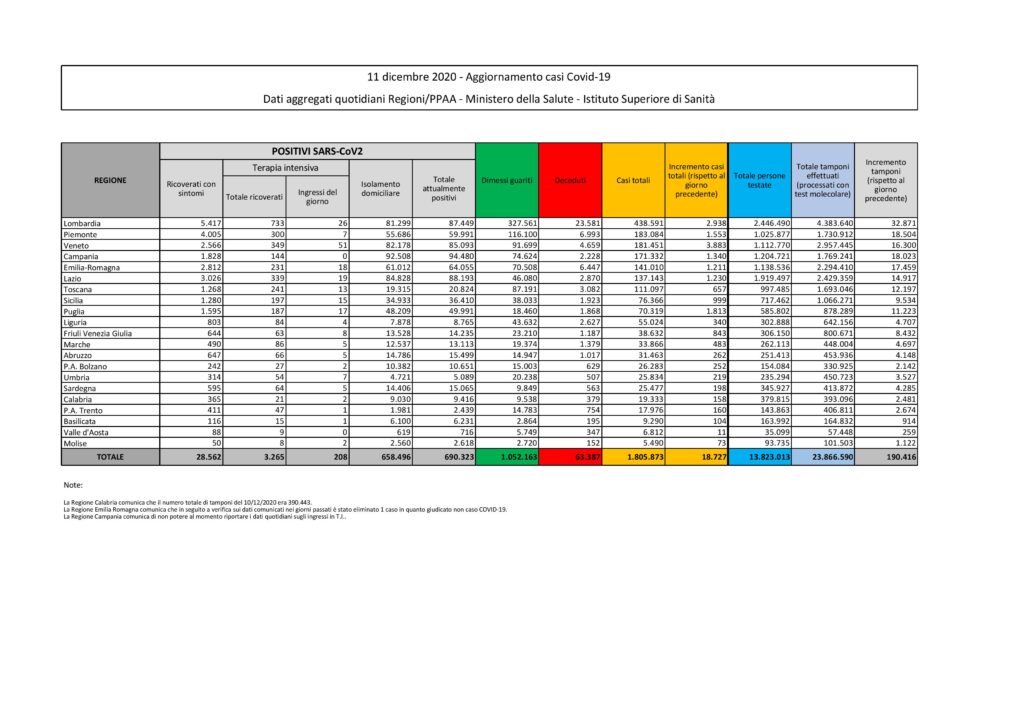This screenshot has width=1024, height=724.
Task: Click the green Dimessi guariti column header
Action: 506,180
